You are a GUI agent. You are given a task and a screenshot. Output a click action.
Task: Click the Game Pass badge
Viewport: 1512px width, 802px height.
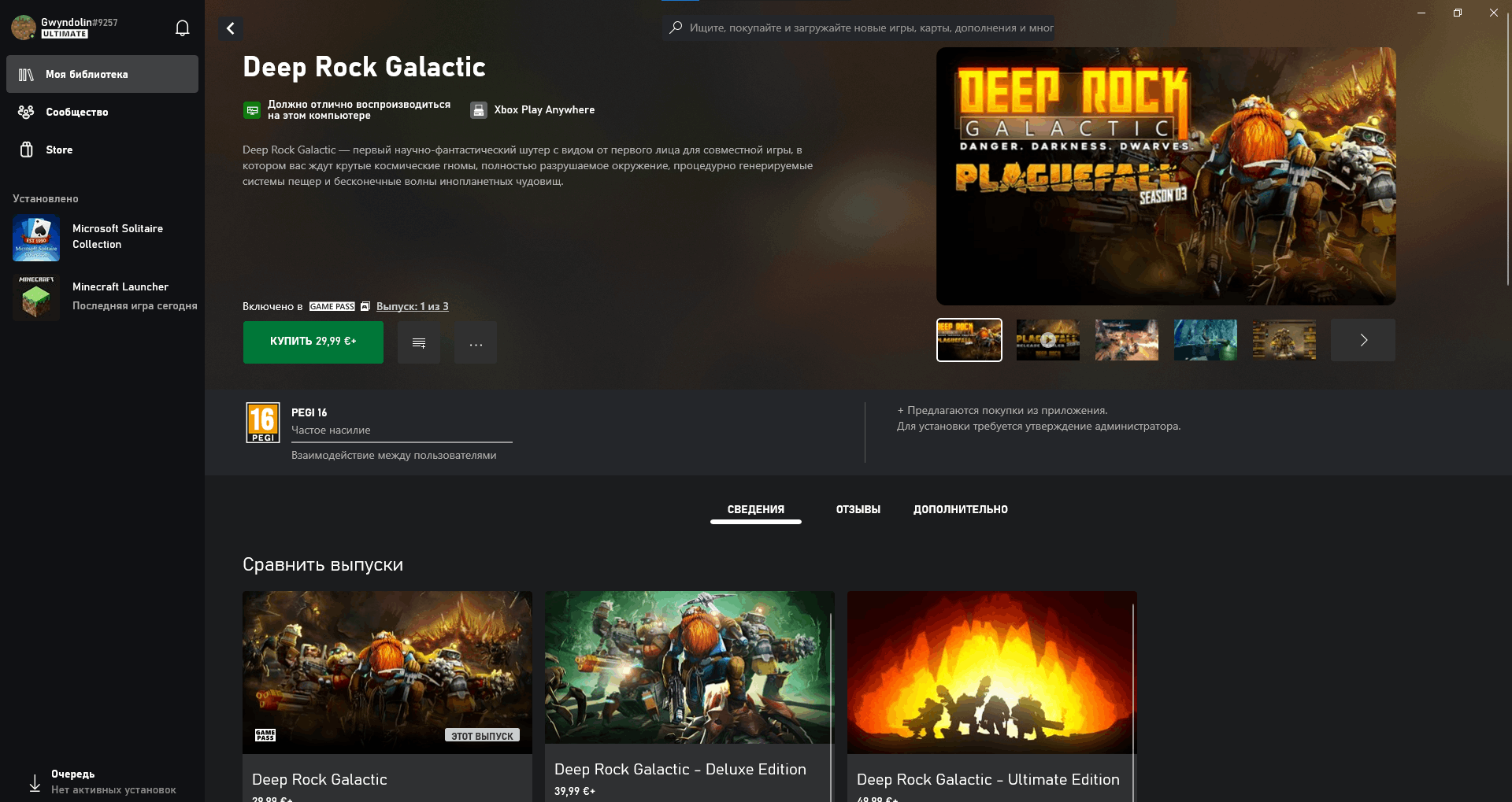pos(332,307)
